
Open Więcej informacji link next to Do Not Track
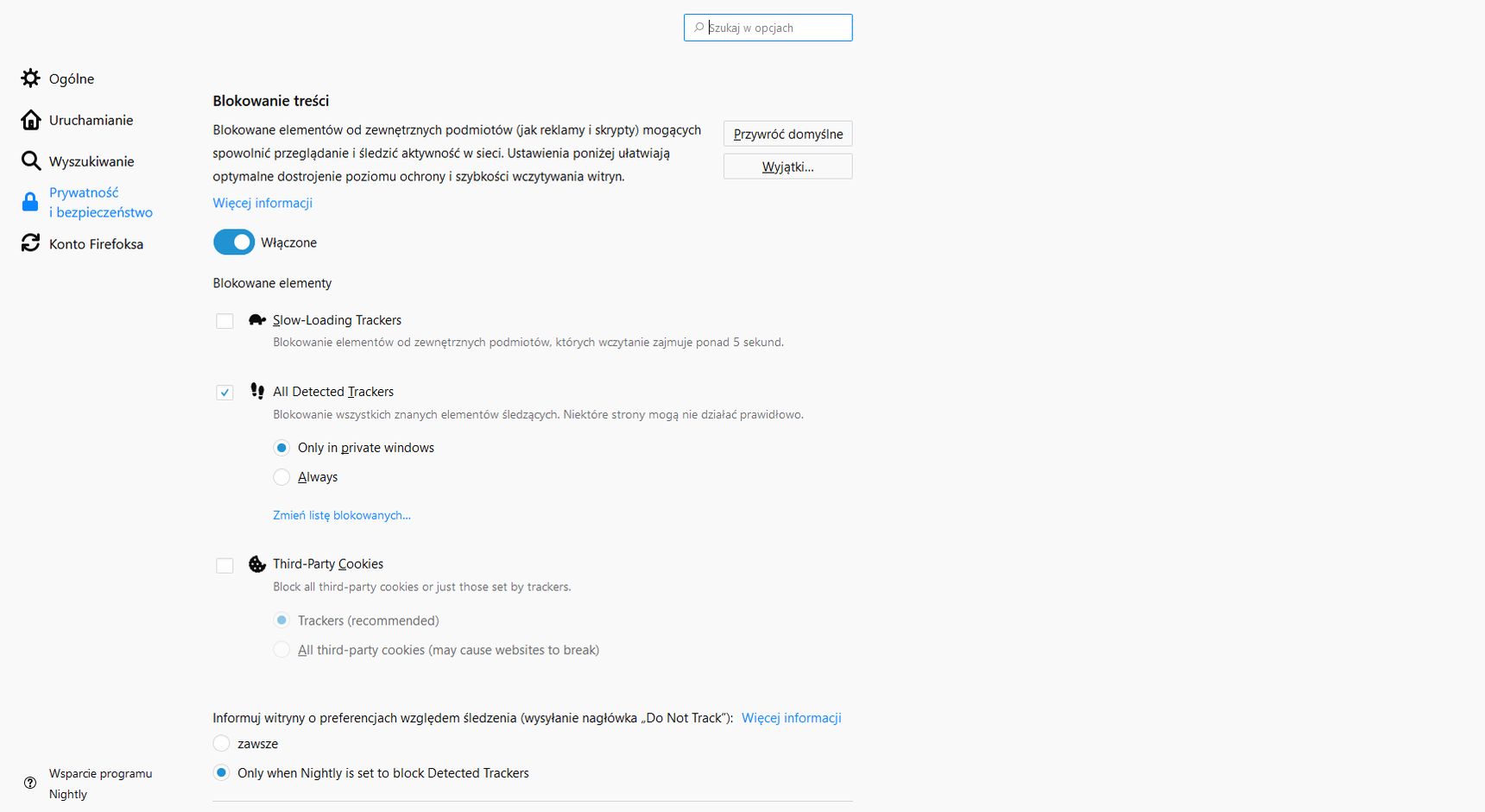pos(792,718)
